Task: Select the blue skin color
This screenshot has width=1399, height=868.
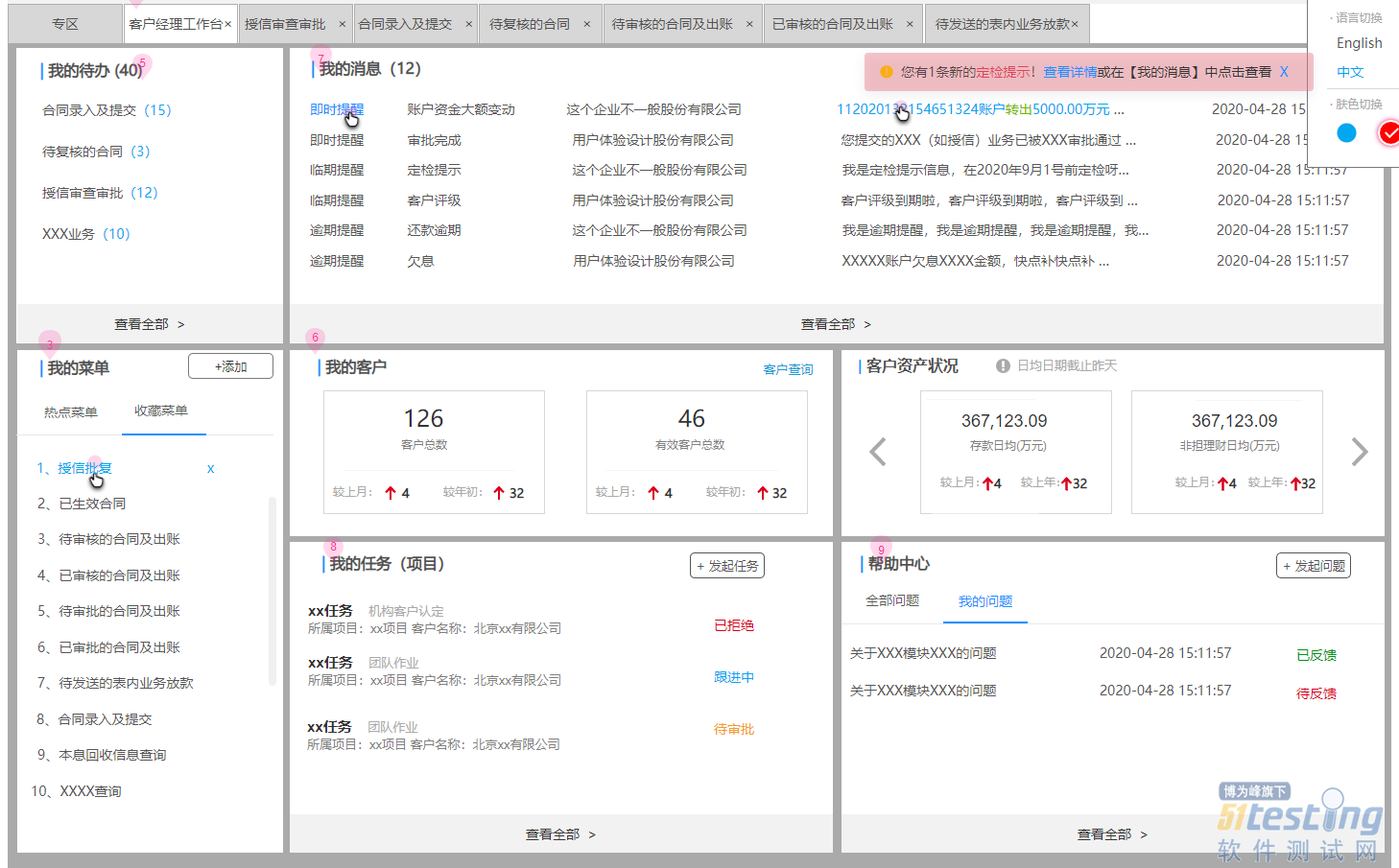Action: coord(1347,133)
